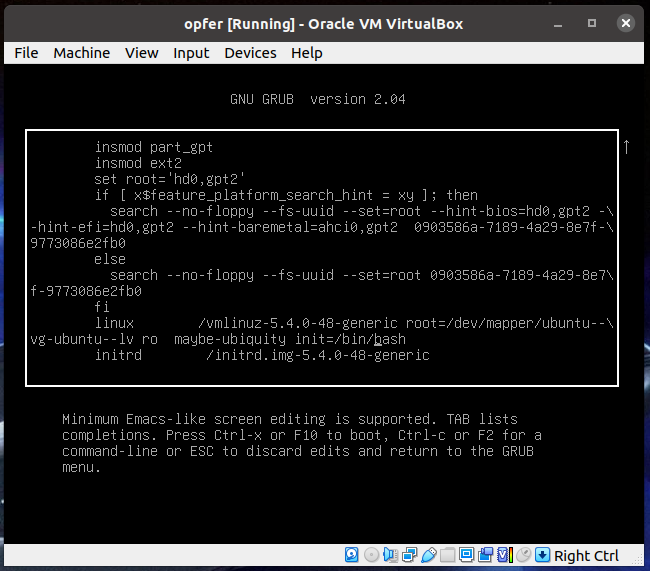Click 'f-9773086e2fb0' UUID continuation line
This screenshot has height=571, width=650.
coord(86,292)
